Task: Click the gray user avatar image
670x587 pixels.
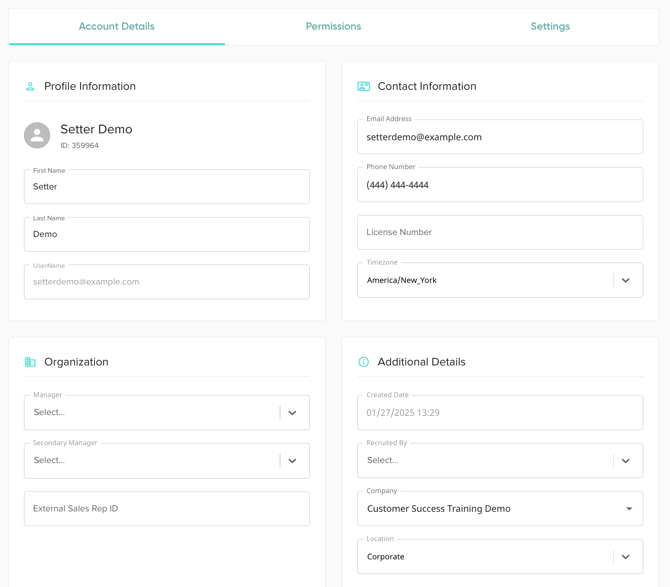Action: [37, 135]
